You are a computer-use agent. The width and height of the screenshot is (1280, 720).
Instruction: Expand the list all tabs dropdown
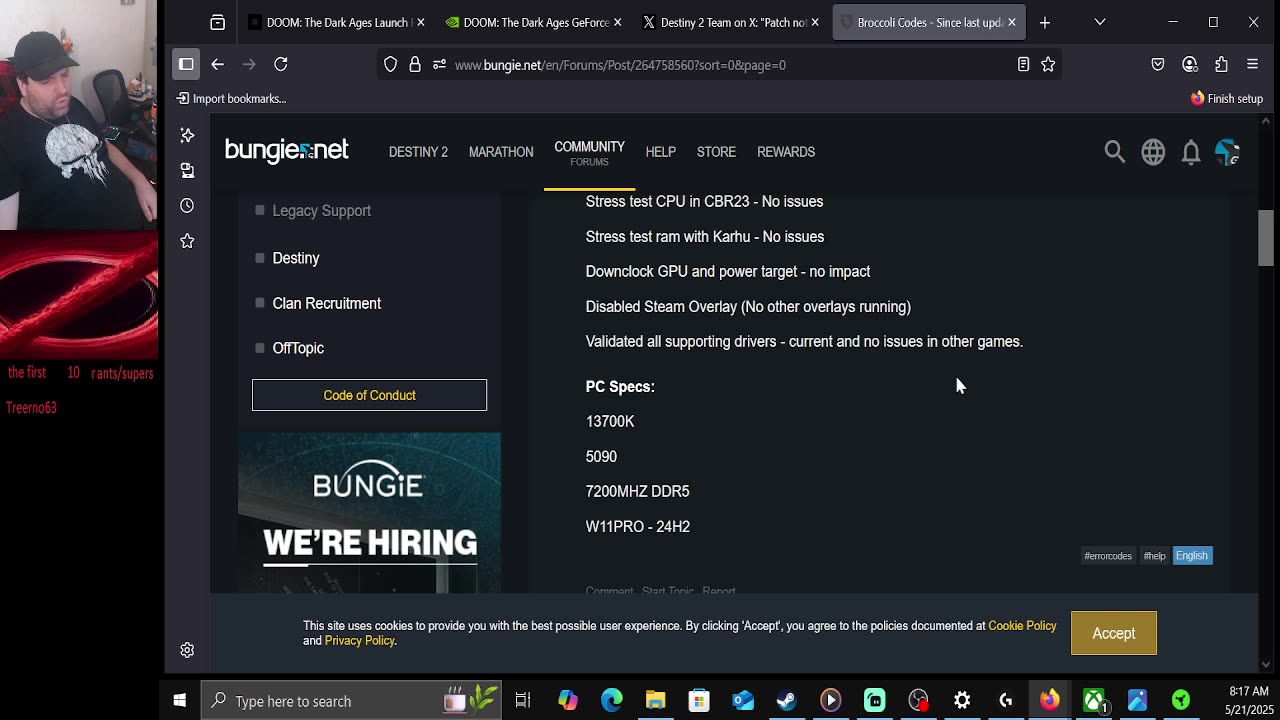pos(1100,22)
